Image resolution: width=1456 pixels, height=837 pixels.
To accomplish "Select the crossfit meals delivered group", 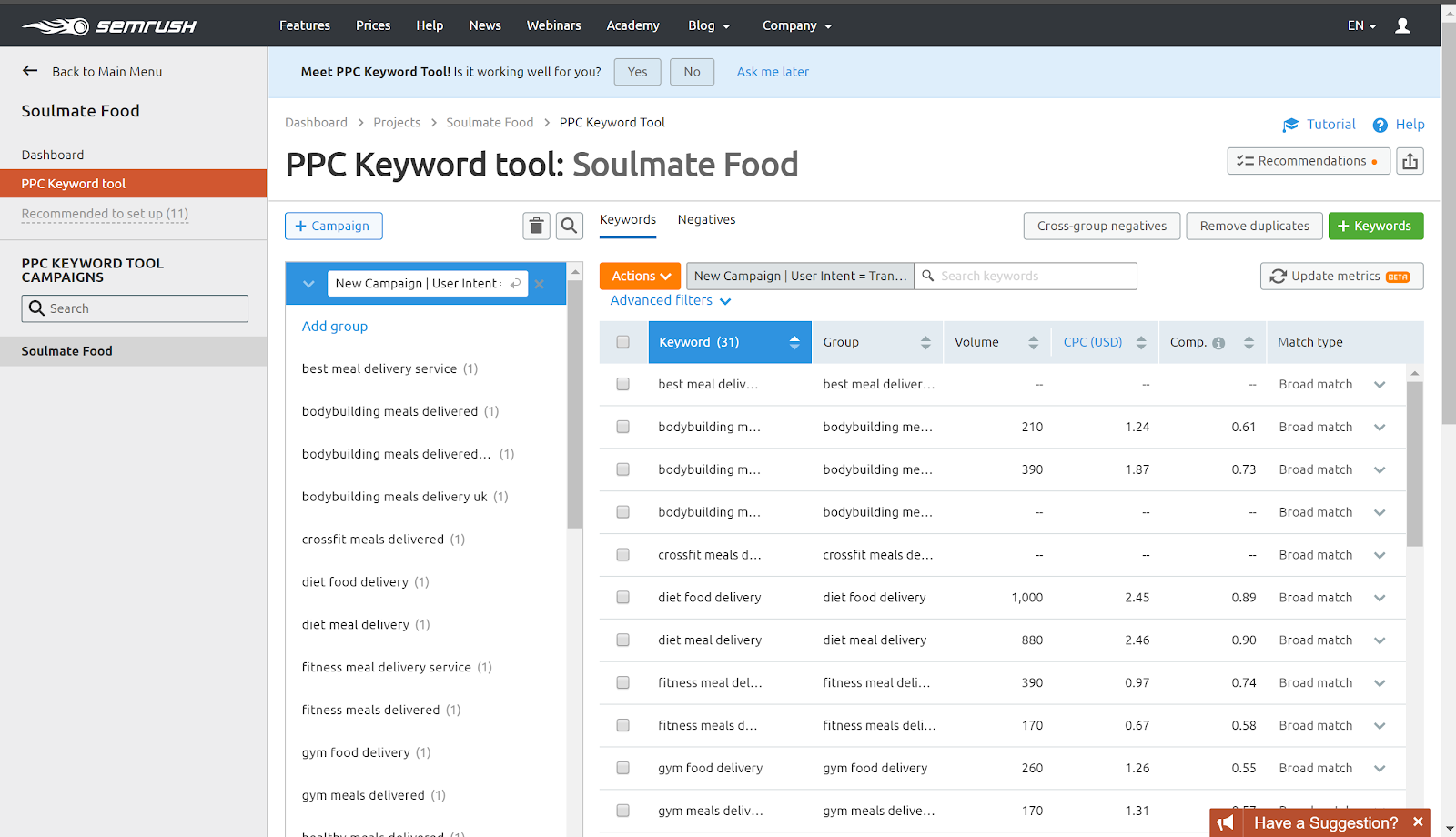I will coord(383,540).
